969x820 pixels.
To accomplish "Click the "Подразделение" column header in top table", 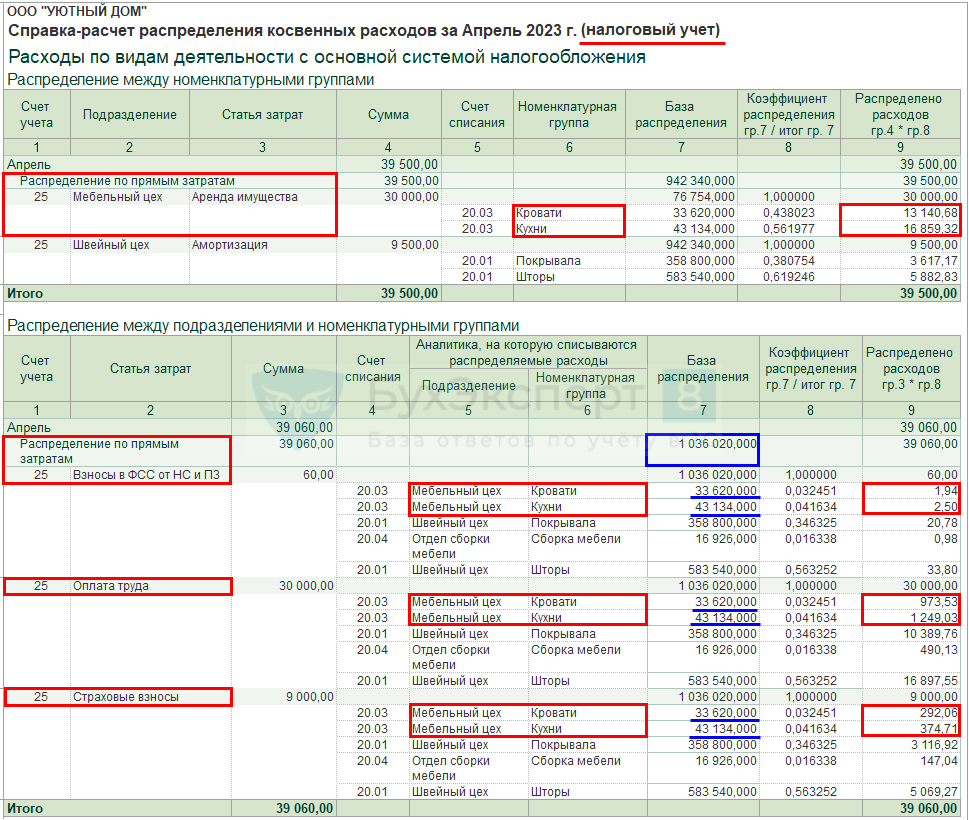I will point(130,114).
